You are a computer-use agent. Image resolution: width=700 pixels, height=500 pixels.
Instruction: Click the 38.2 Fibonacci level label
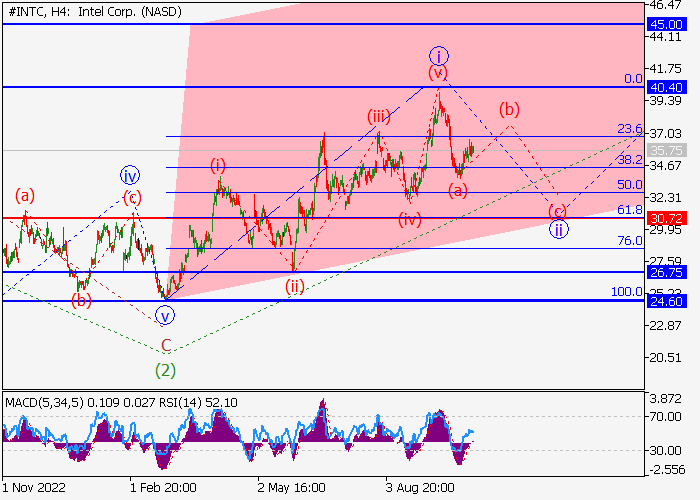[x=630, y=160]
